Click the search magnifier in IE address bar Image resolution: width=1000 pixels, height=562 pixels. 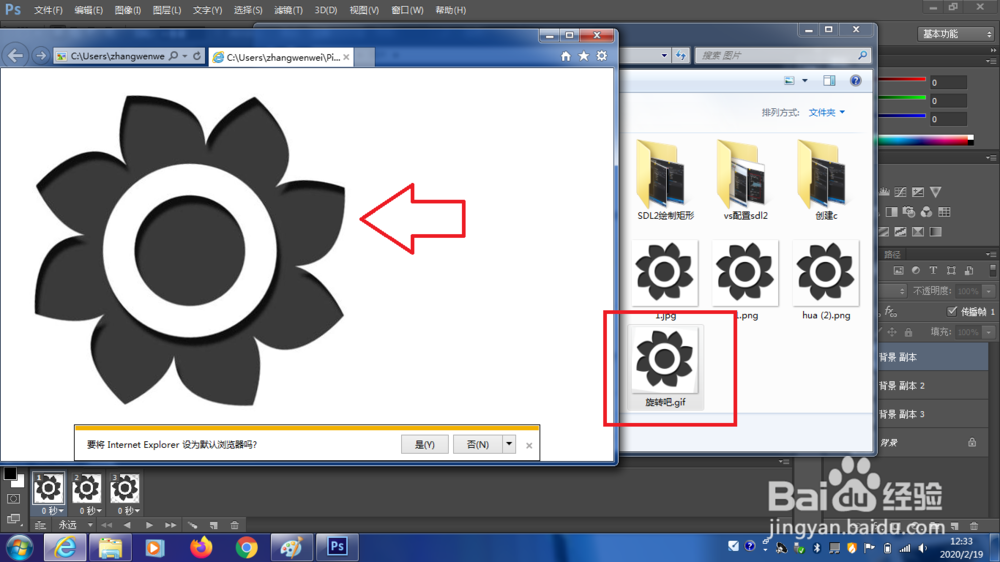[x=173, y=56]
